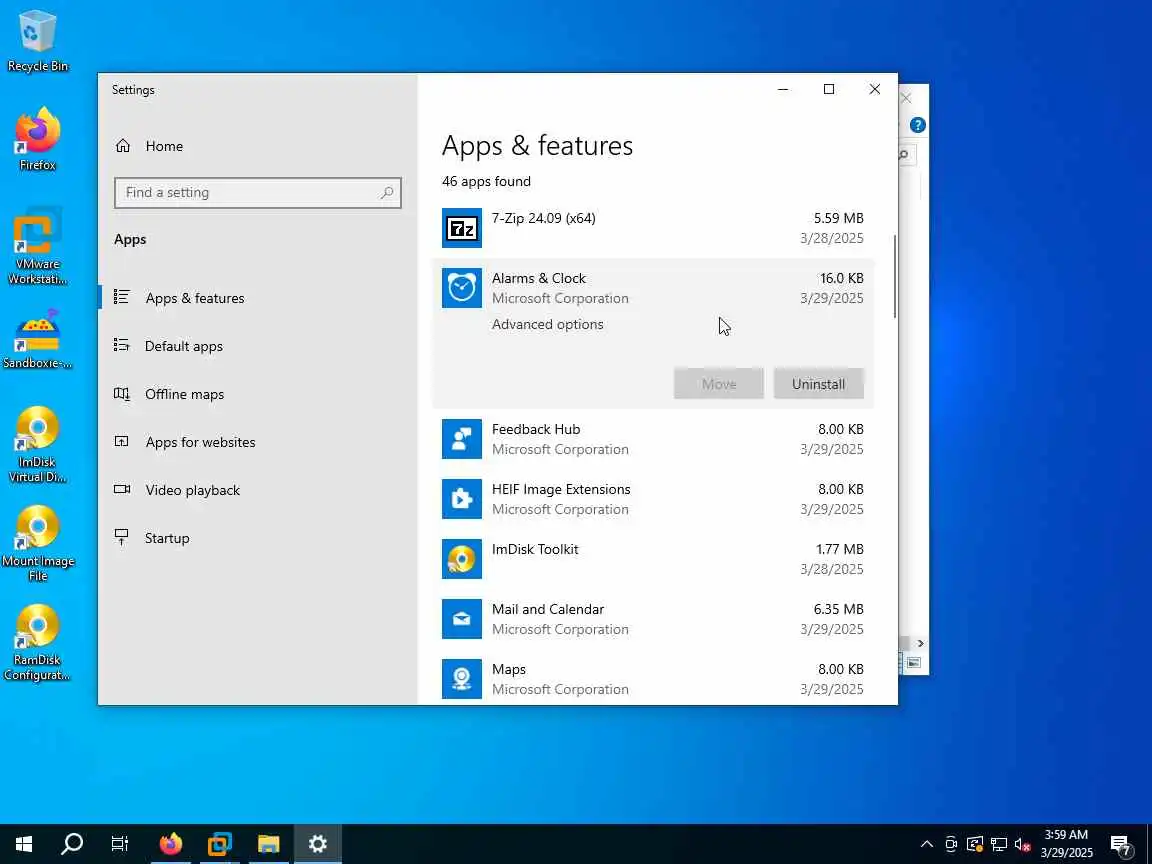Image resolution: width=1152 pixels, height=864 pixels.
Task: Click the HEIF Image Extensions icon
Action: pyautogui.click(x=461, y=499)
